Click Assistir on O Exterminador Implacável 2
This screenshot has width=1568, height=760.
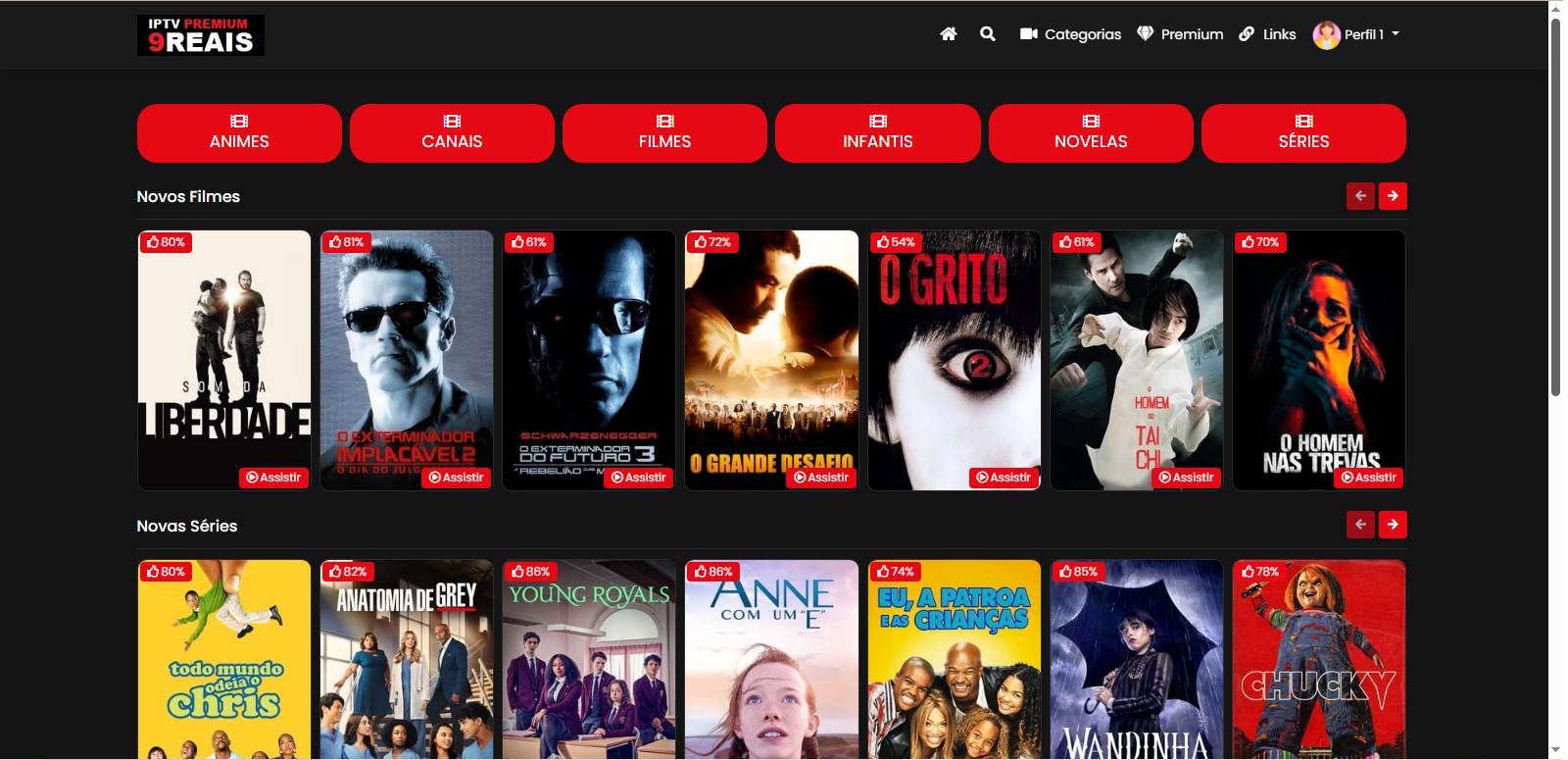[x=456, y=478]
